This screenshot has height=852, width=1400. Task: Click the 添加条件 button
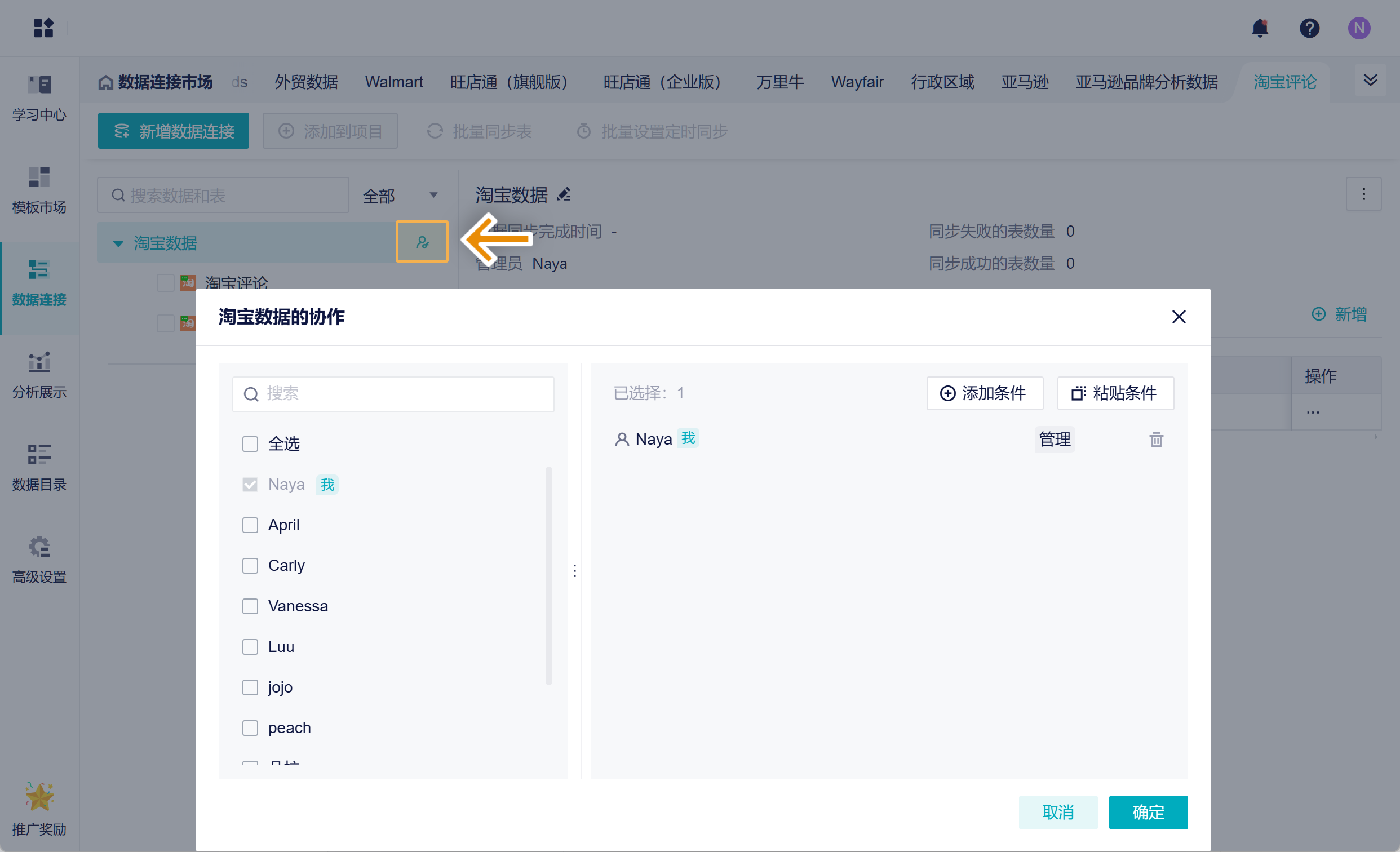click(984, 393)
